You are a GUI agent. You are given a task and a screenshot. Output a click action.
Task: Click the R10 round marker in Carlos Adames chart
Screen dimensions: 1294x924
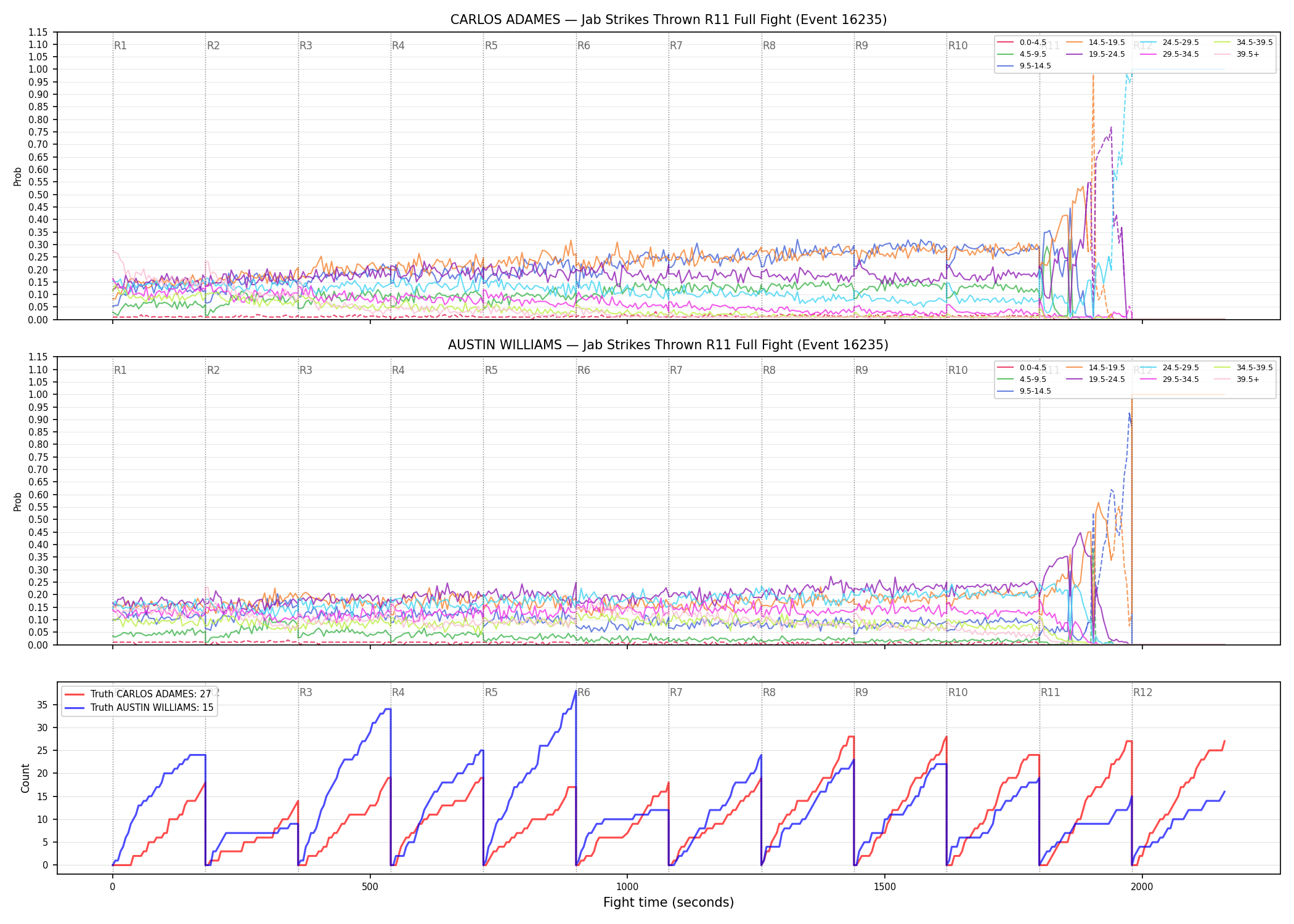click(958, 46)
